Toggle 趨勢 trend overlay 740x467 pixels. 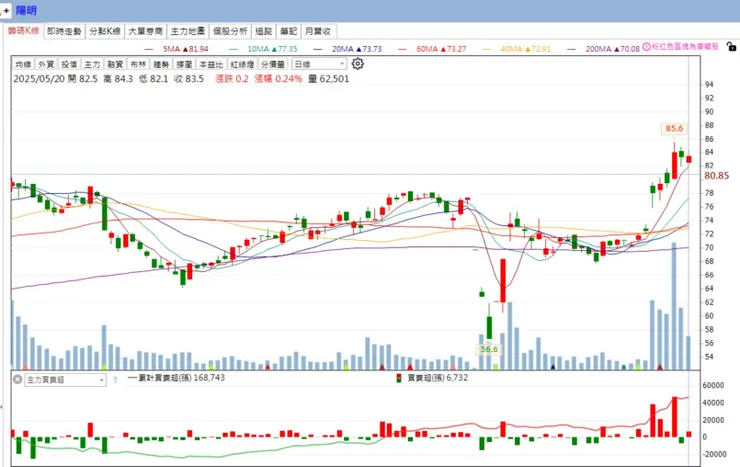pos(161,64)
